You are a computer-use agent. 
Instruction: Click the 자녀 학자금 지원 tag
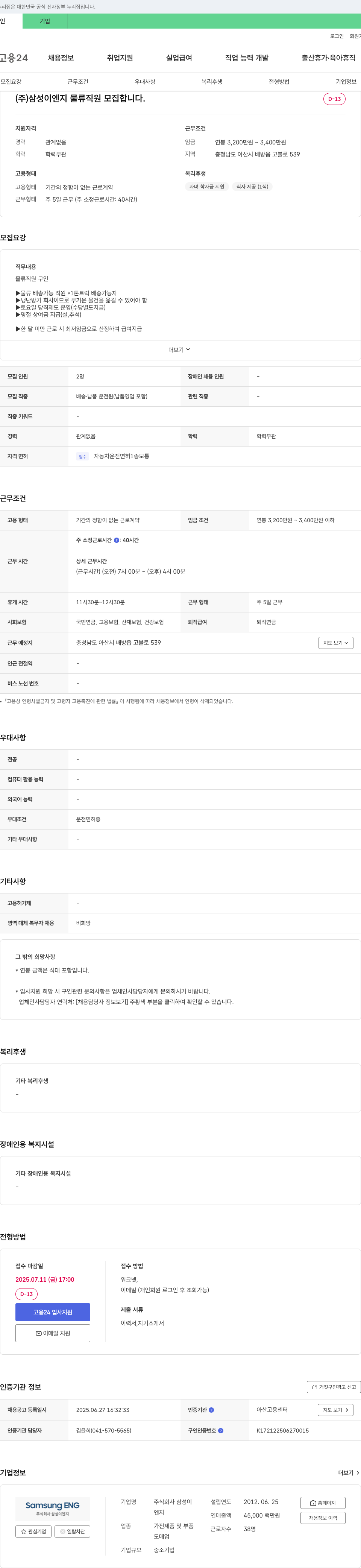pyautogui.click(x=206, y=186)
